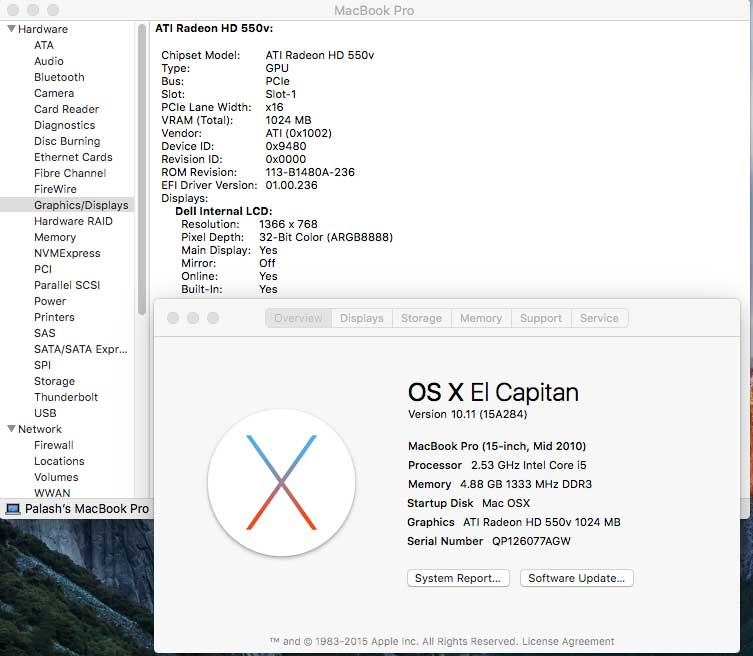
Task: Switch to the Displays tab
Action: (x=362, y=318)
